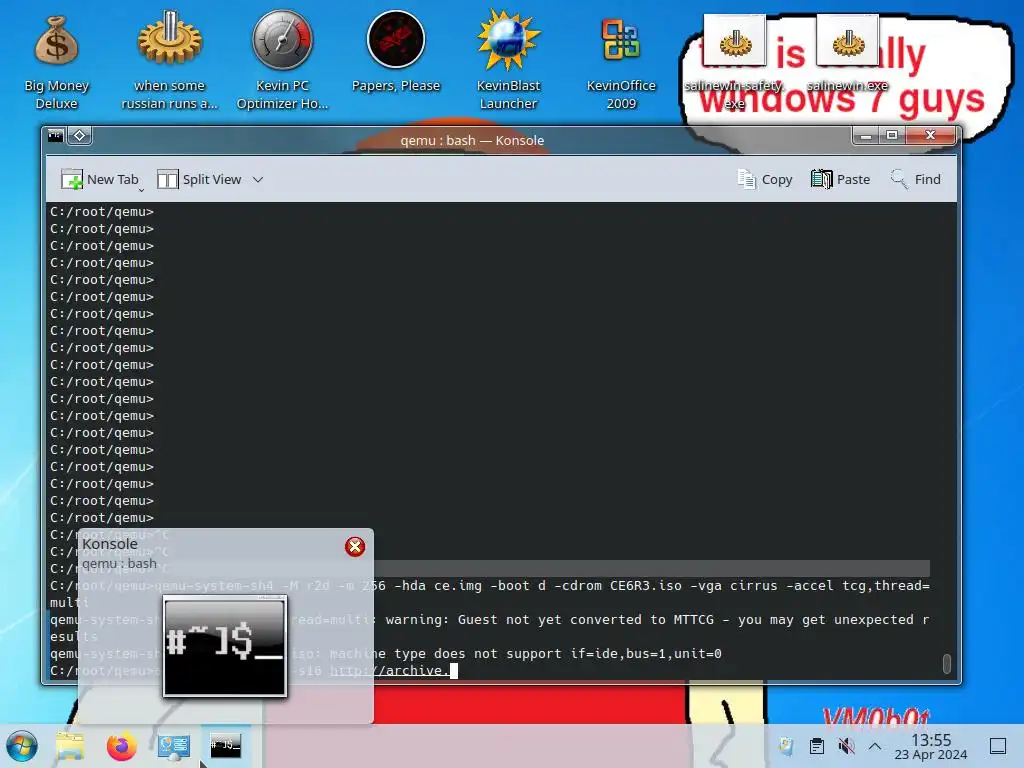Open system settings taskbar icon
Screen dimensions: 1024x768
(x=173, y=746)
